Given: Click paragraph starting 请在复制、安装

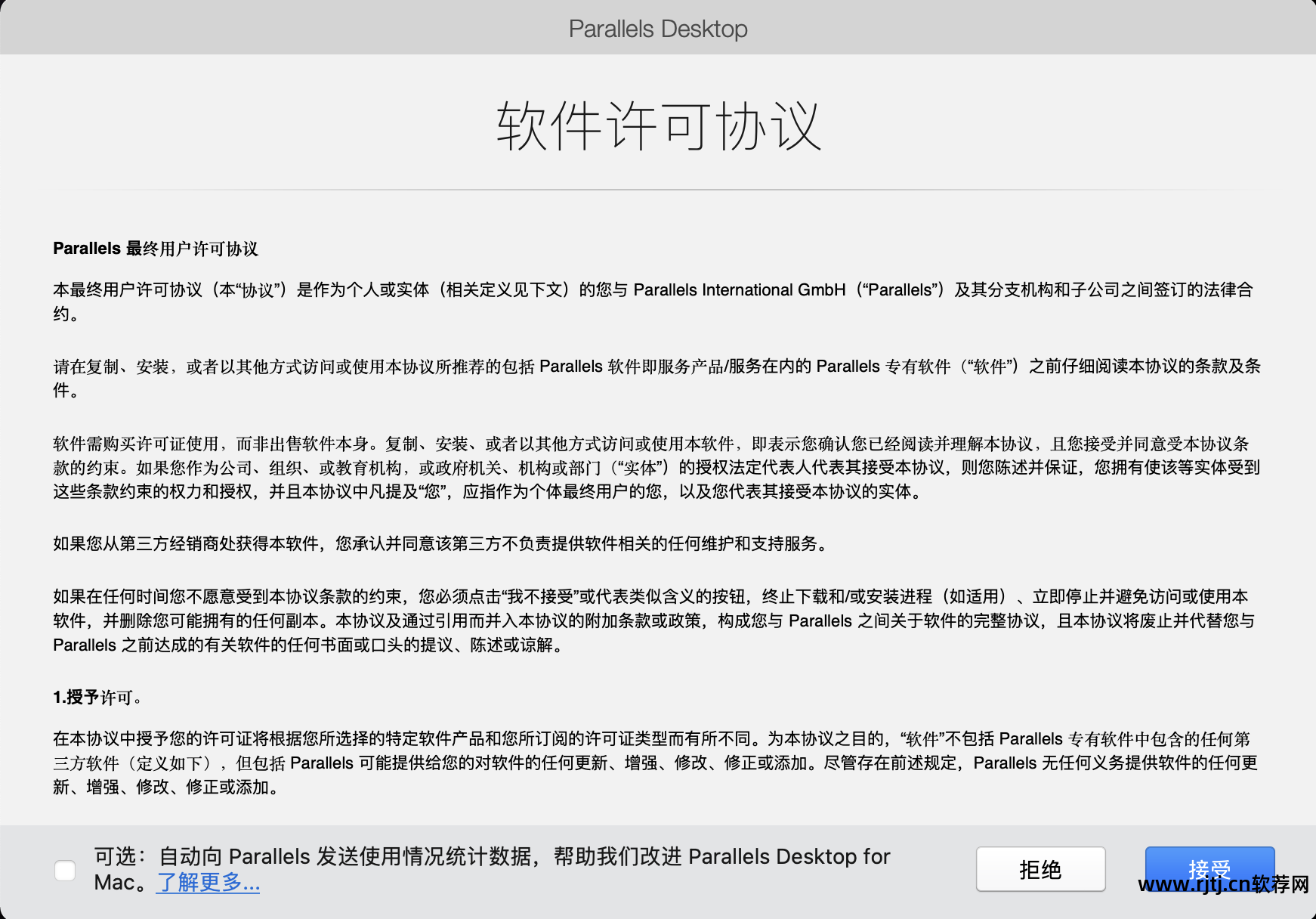Looking at the screenshot, I should [656, 378].
